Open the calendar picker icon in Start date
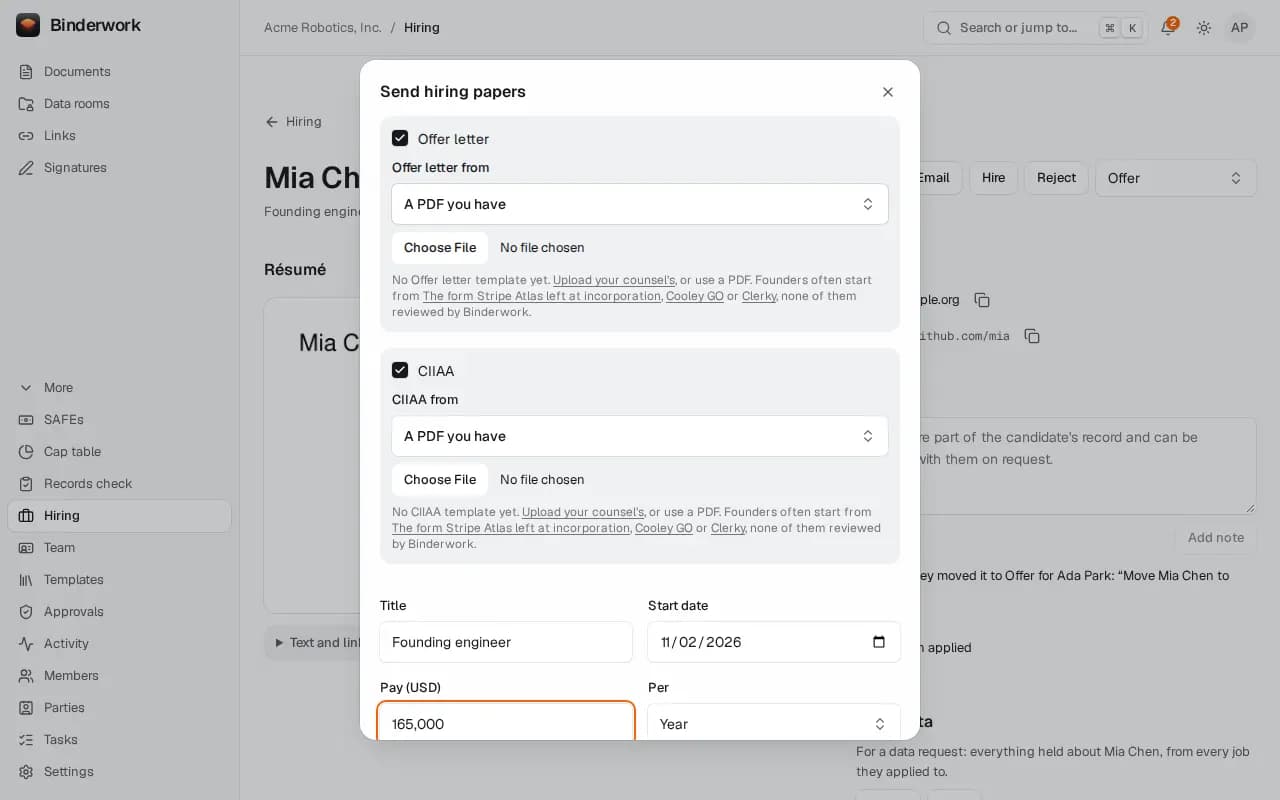 pyautogui.click(x=879, y=642)
